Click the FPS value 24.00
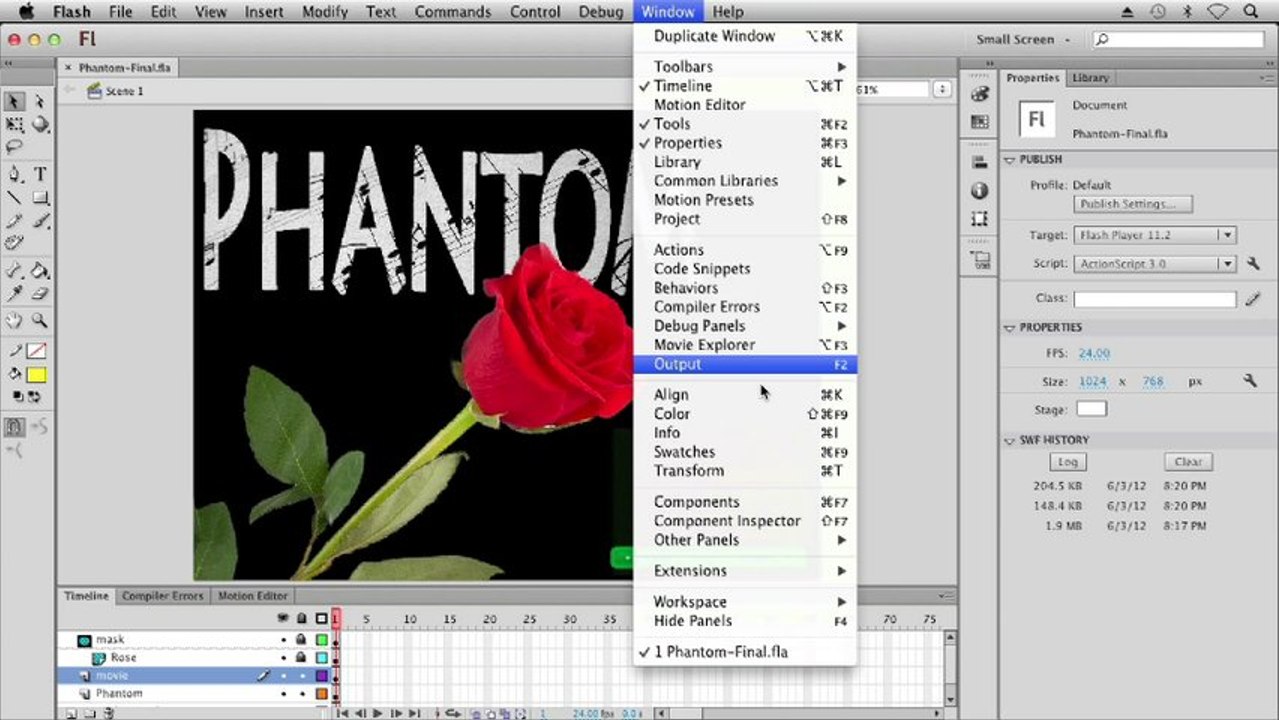Image resolution: width=1279 pixels, height=720 pixels. [x=1094, y=353]
